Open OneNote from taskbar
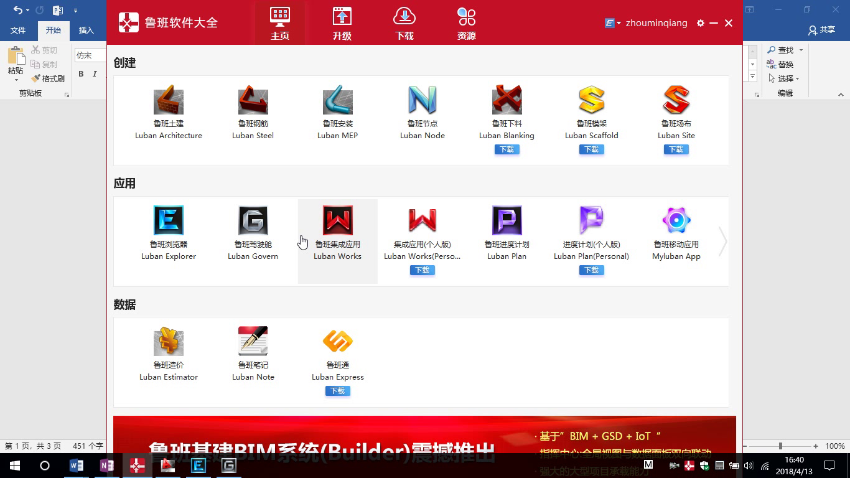The height and width of the screenshot is (478, 850). click(107, 466)
